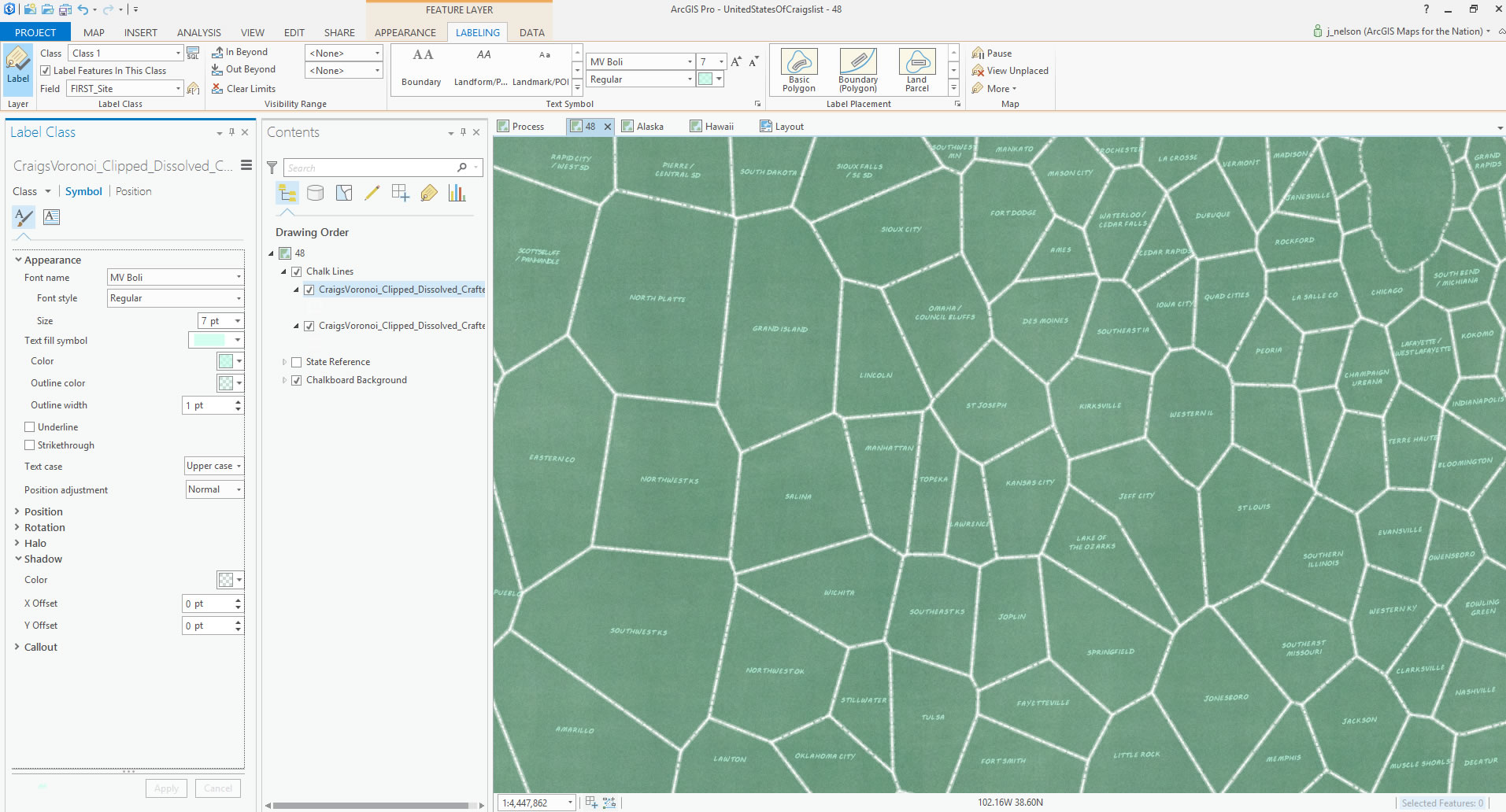Switch to the Alaska map tab
The width and height of the screenshot is (1506, 812).
[x=642, y=127]
